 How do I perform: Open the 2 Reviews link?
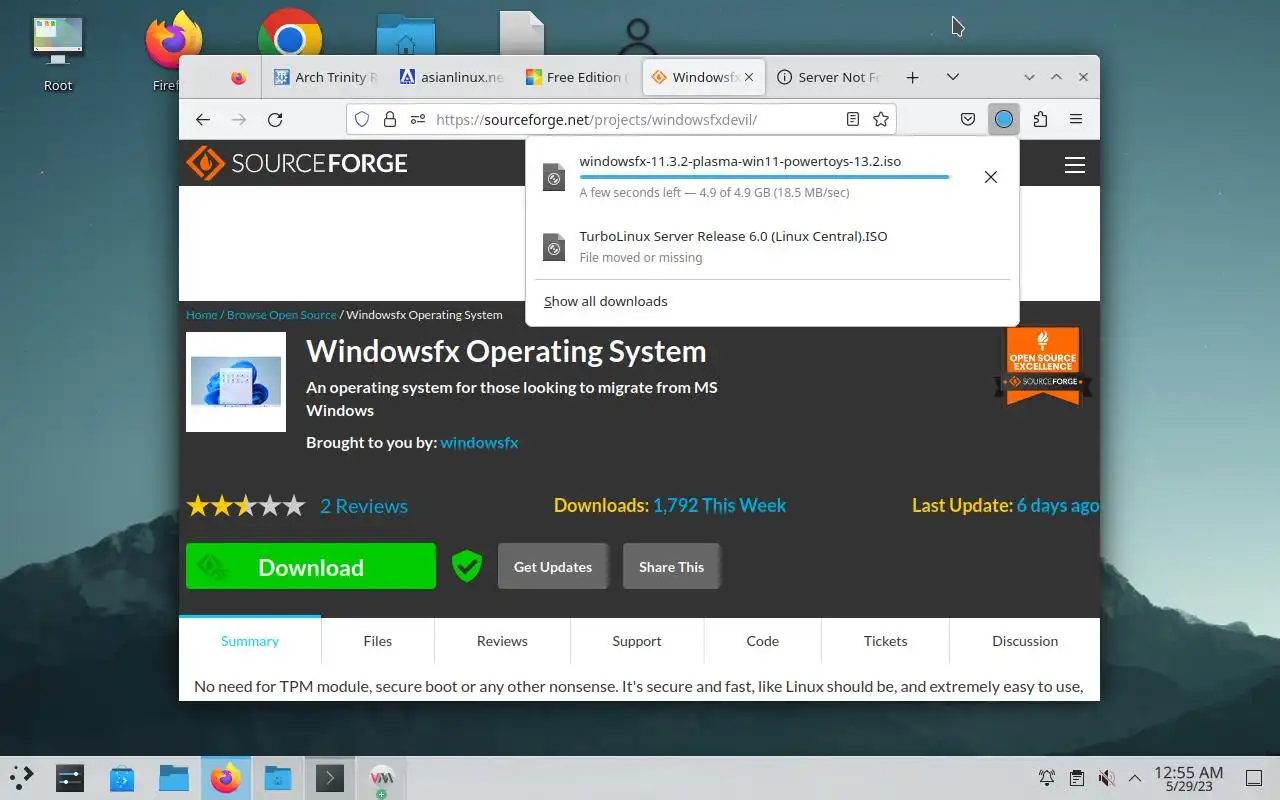point(364,506)
